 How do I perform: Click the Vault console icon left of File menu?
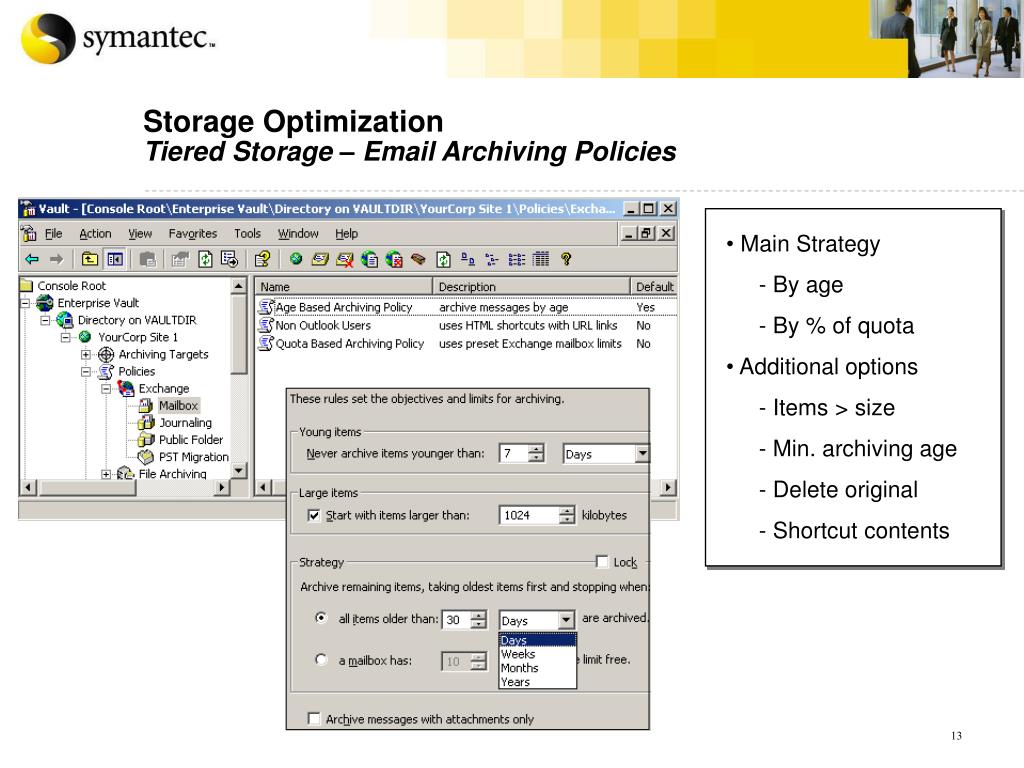tap(29, 233)
